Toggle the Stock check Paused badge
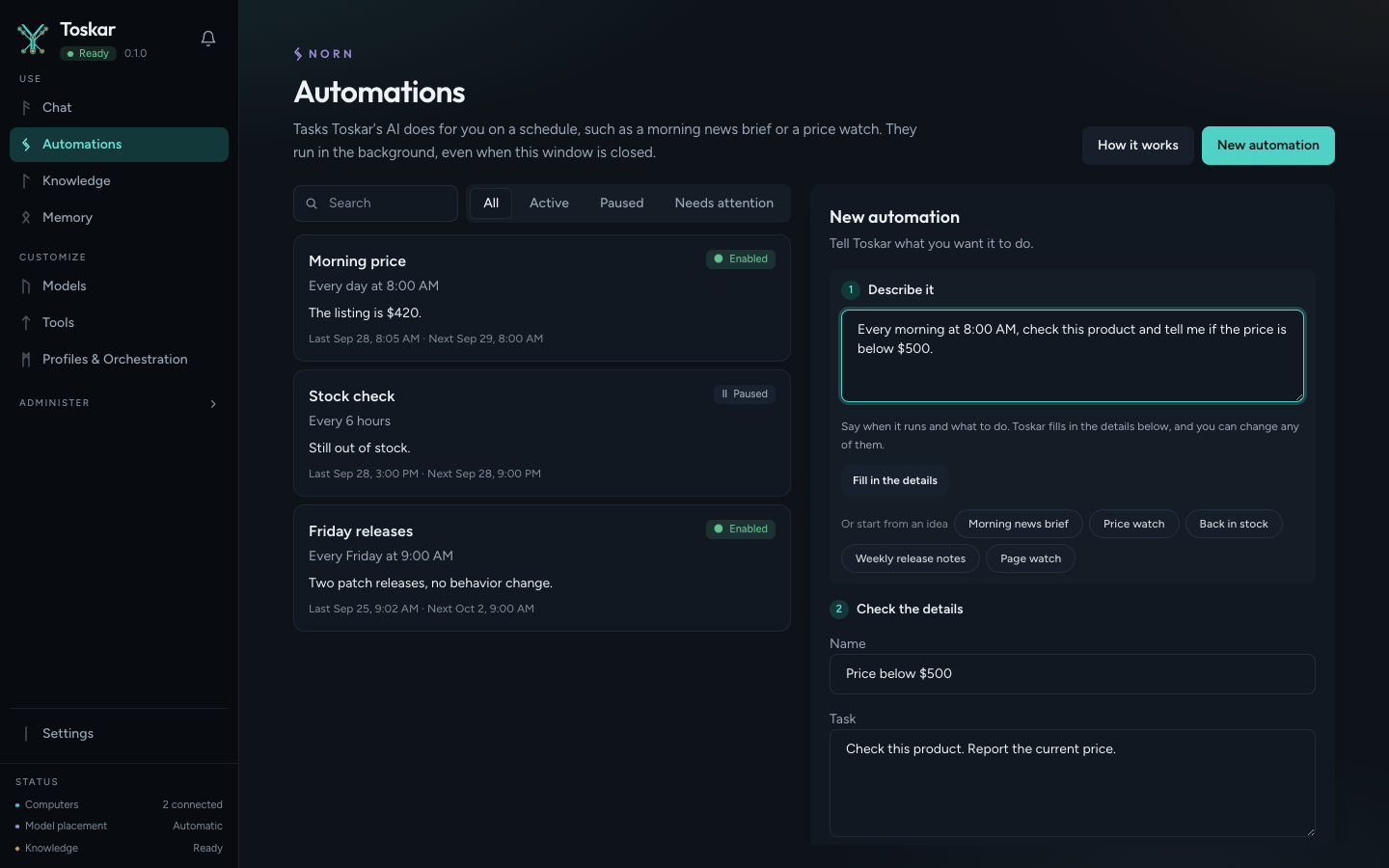This screenshot has width=1389, height=868. [745, 394]
